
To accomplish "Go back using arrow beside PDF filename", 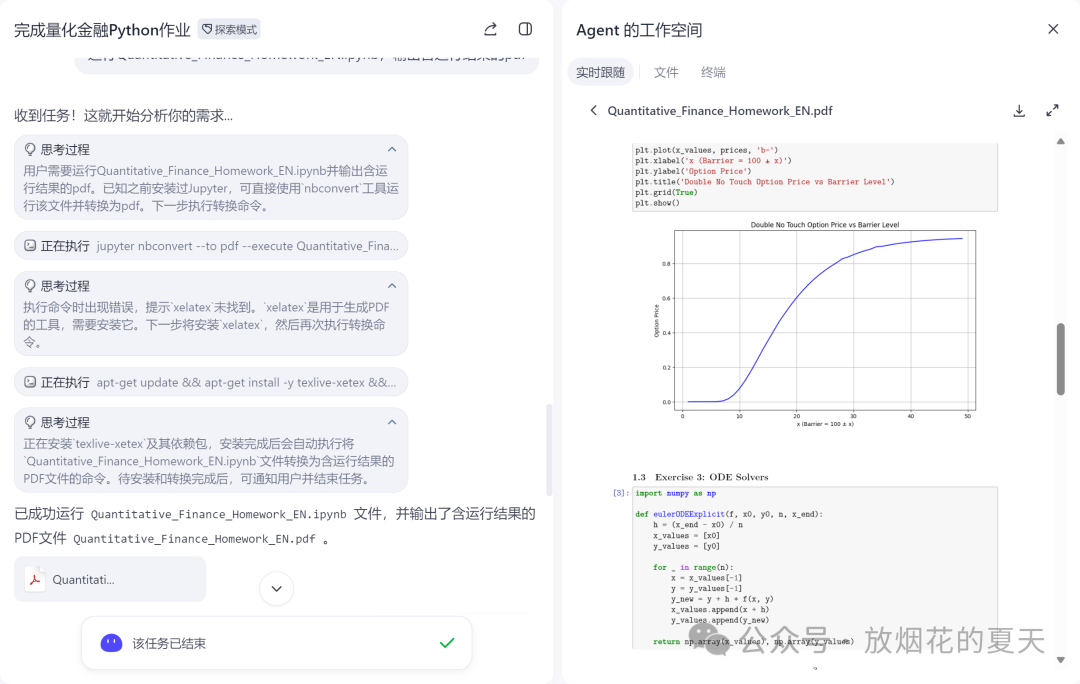I will tap(593, 111).
